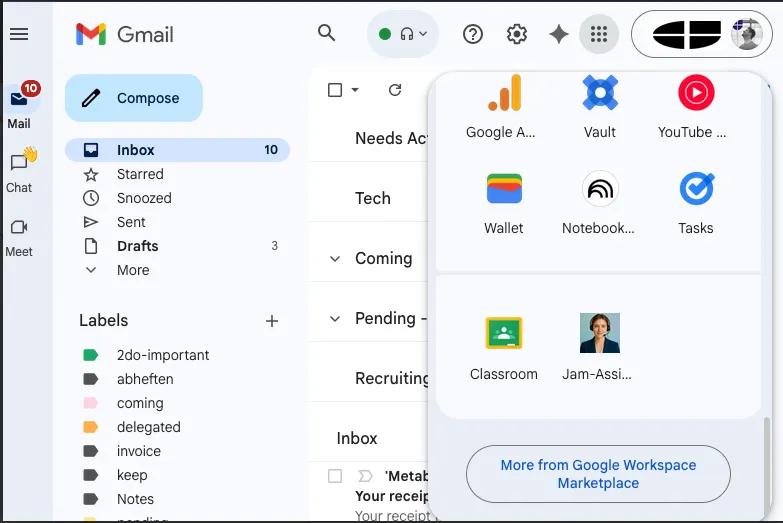Close the Google apps grid launcher
783x523 pixels.
pyautogui.click(x=599, y=34)
